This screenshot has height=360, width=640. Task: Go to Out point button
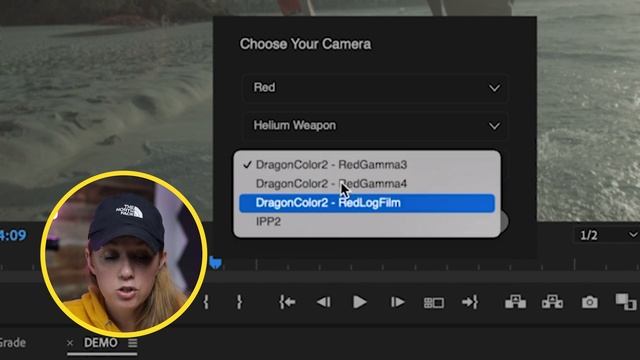[x=470, y=302]
